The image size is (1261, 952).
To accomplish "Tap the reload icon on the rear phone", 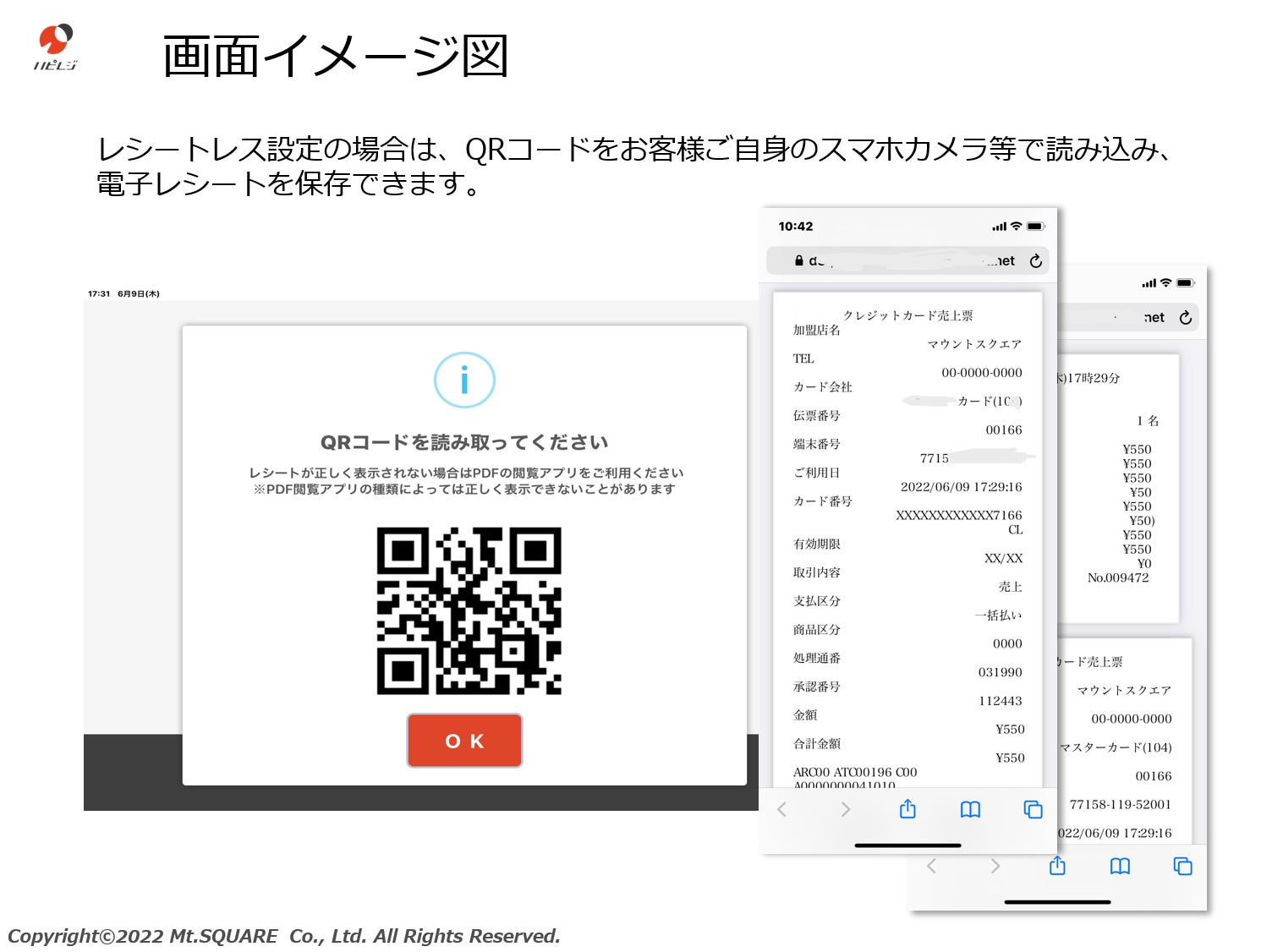I will (x=1185, y=317).
